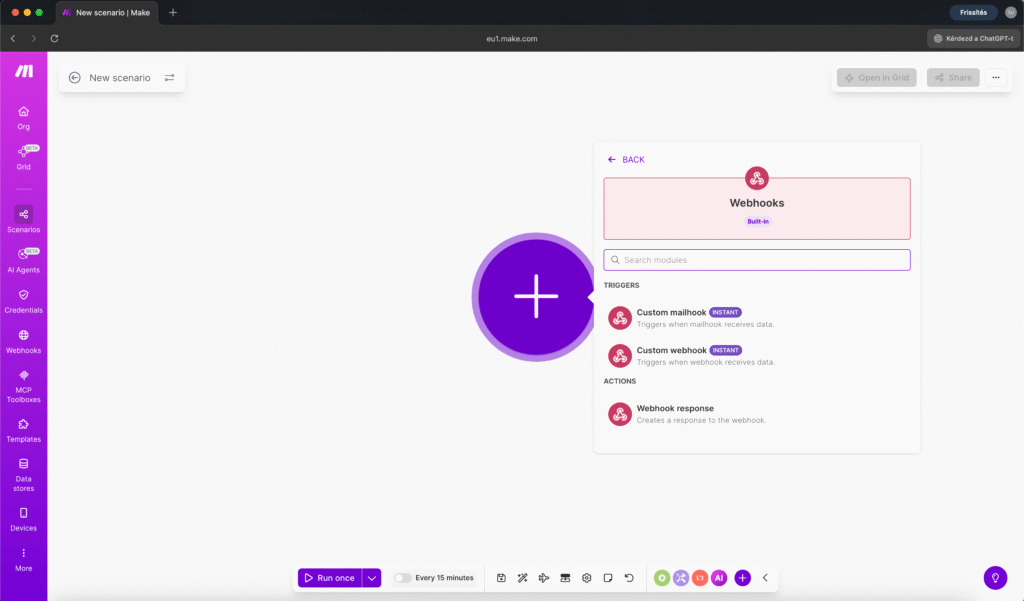
Task: Open the Run once dropdown arrow
Action: coord(371,577)
